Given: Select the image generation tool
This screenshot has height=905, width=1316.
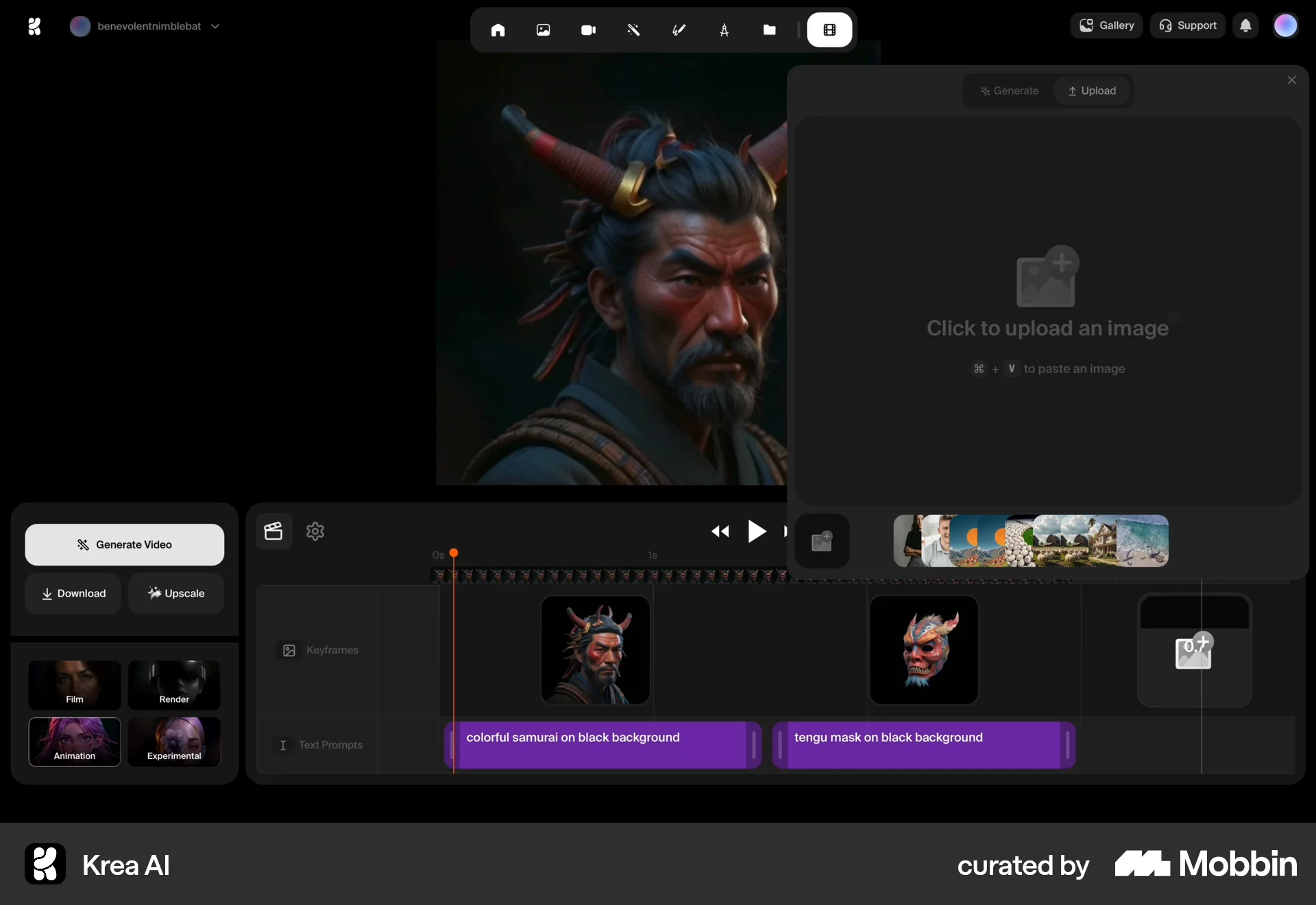Looking at the screenshot, I should click(543, 29).
